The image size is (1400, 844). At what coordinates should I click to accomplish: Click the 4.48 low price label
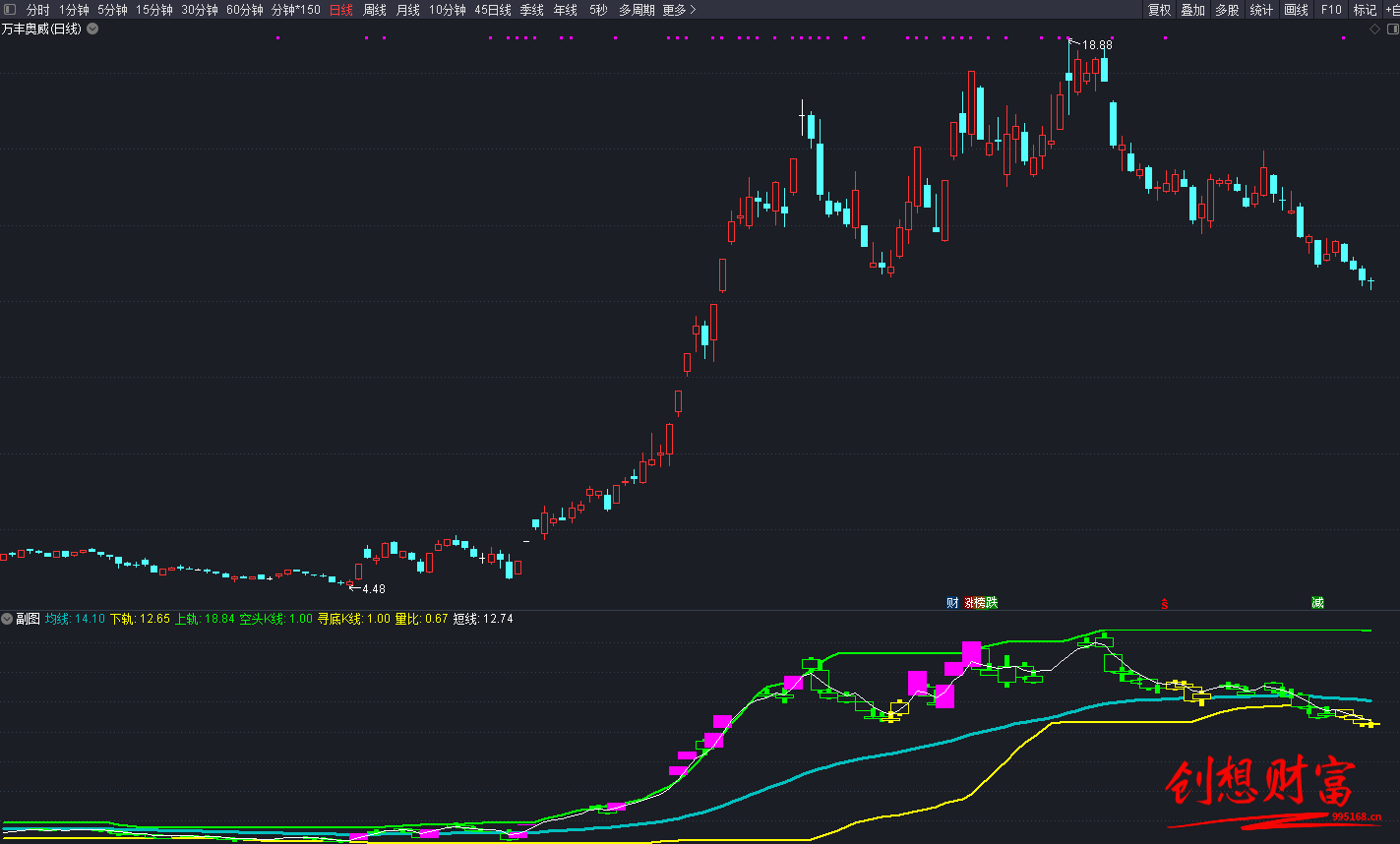pyautogui.click(x=374, y=589)
